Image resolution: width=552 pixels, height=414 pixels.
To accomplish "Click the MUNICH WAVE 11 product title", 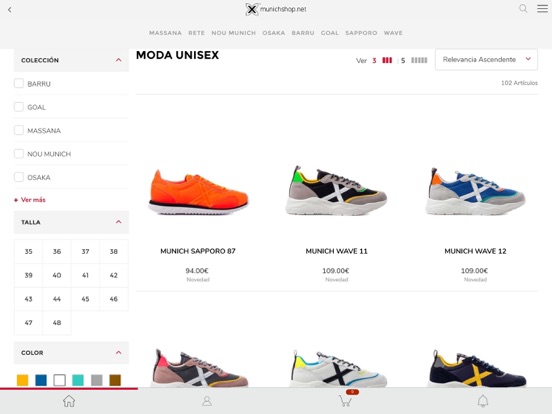I will coord(337,251).
